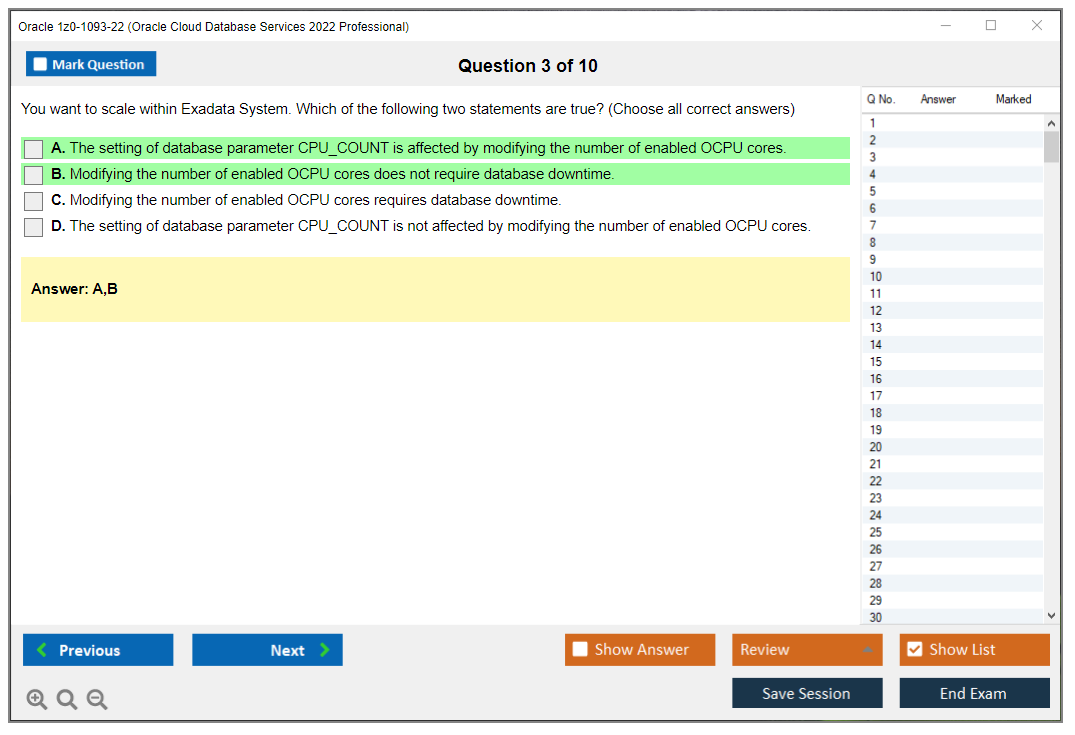Check answer option B about no downtime
The image size is (1075, 735).
(x=32, y=174)
